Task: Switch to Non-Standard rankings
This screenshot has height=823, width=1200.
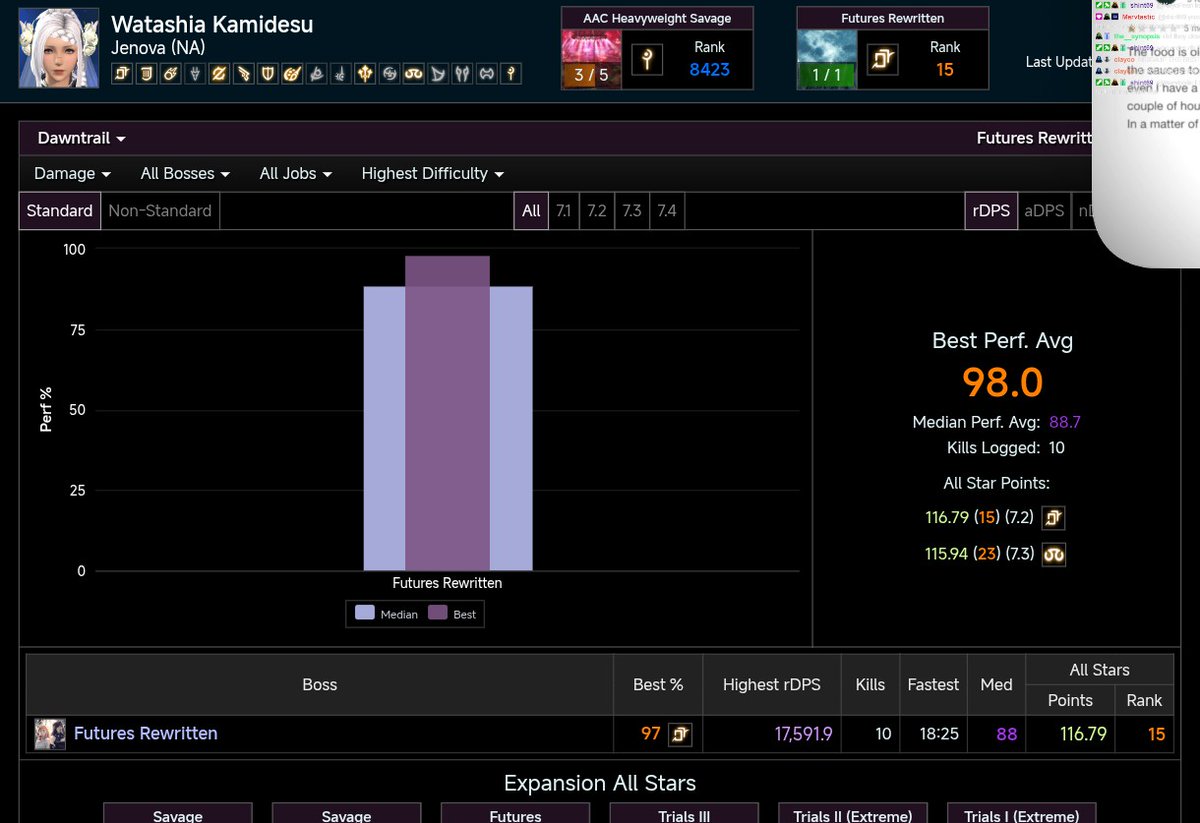Action: pos(160,211)
